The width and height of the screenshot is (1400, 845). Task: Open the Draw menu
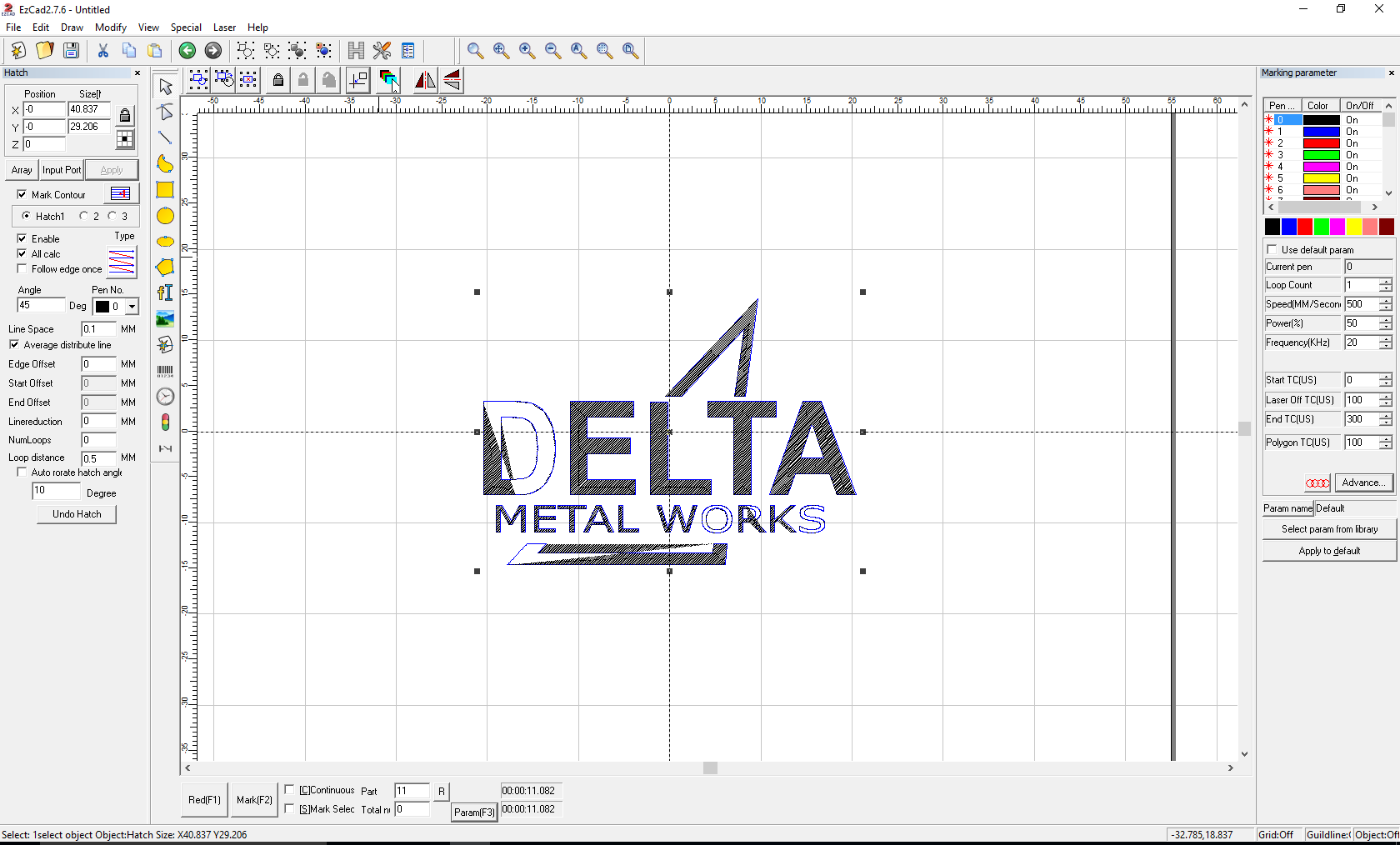pyautogui.click(x=72, y=27)
